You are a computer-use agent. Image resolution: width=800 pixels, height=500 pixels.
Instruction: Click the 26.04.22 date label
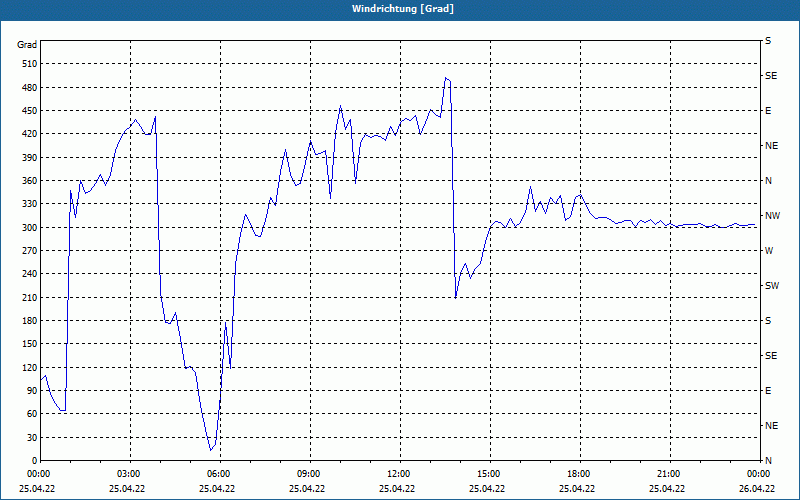(757, 488)
